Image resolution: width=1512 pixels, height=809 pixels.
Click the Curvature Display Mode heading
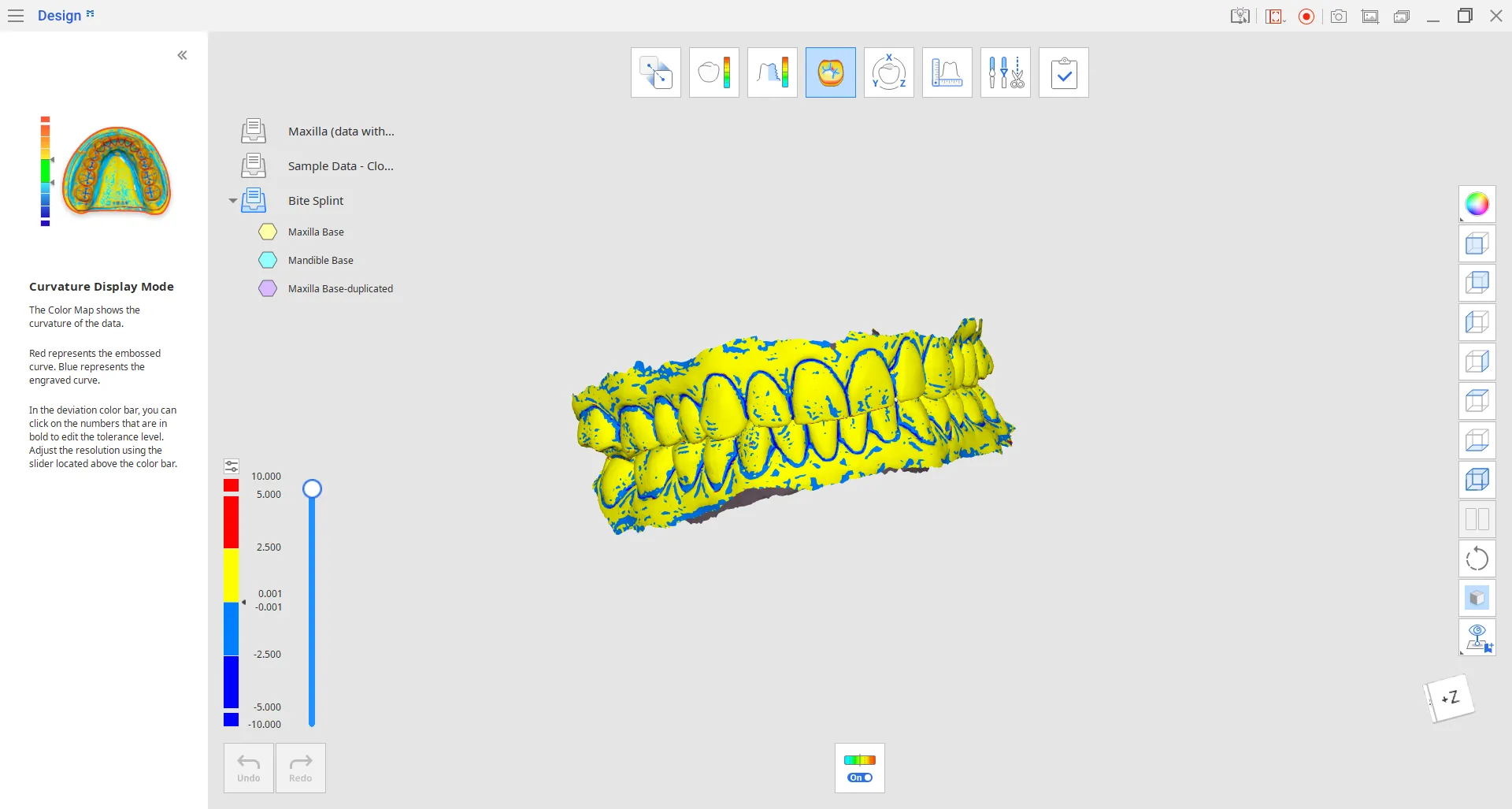coord(102,287)
